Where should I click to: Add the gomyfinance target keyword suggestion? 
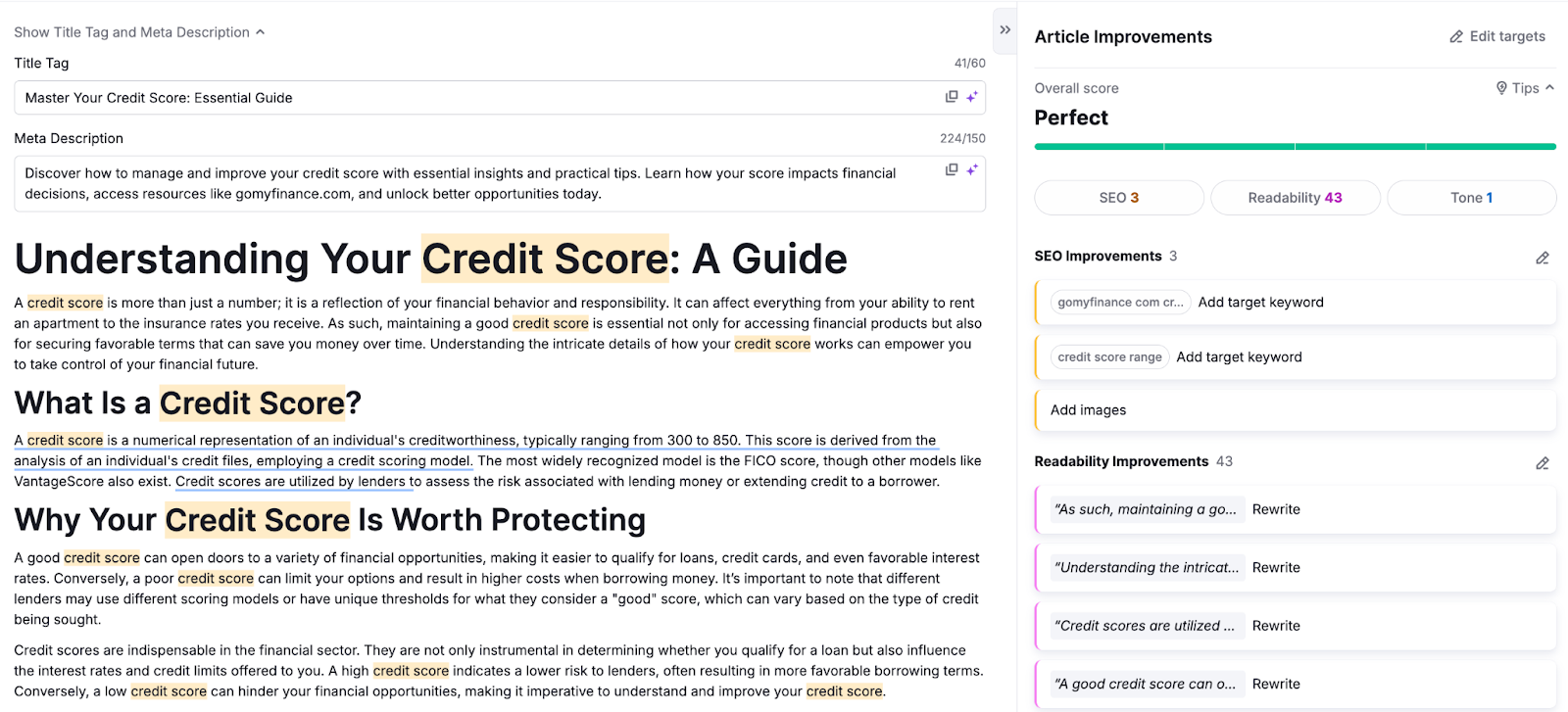coord(1260,303)
